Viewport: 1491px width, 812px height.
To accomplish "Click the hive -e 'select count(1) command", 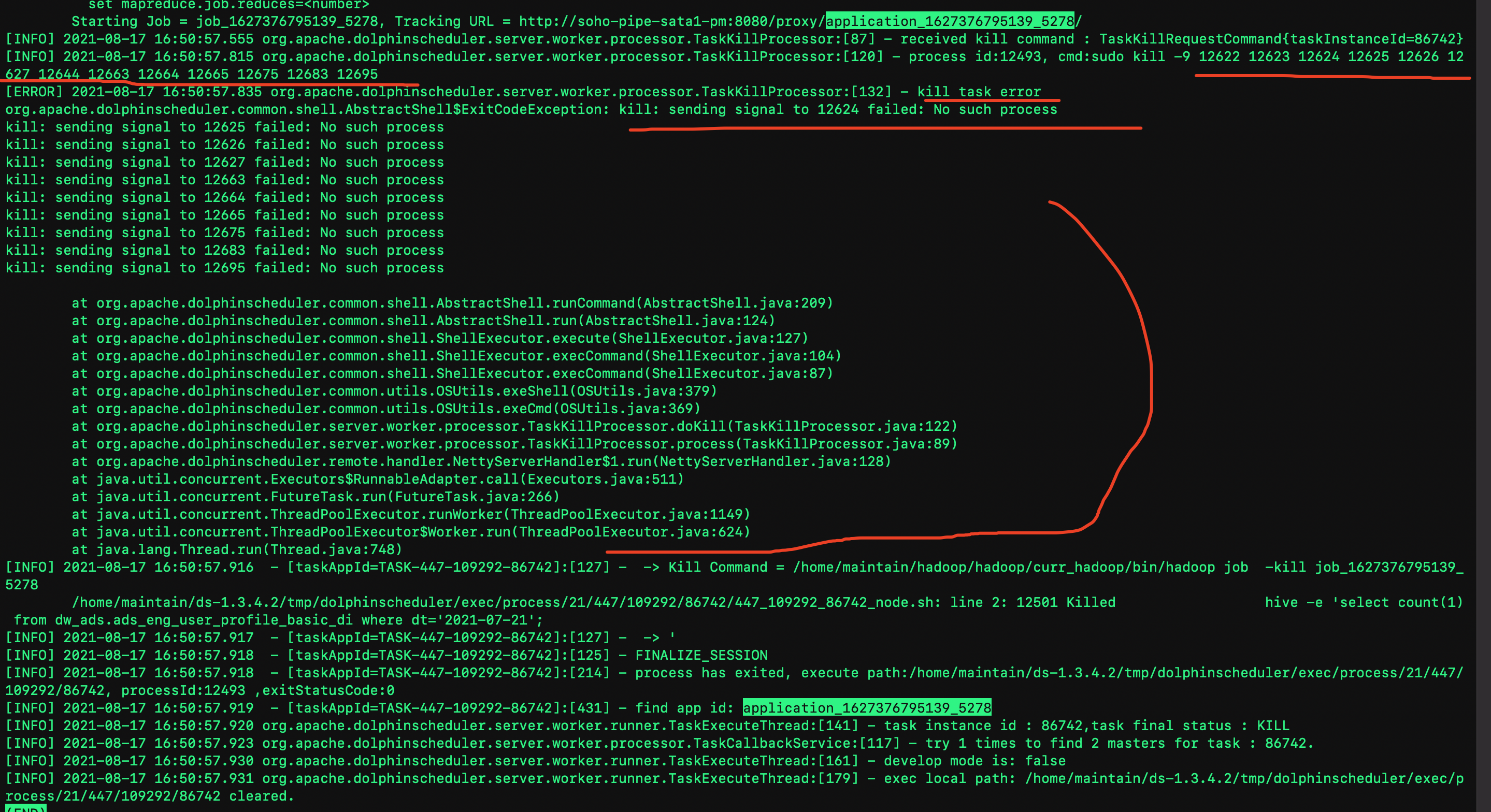I will [1364, 602].
